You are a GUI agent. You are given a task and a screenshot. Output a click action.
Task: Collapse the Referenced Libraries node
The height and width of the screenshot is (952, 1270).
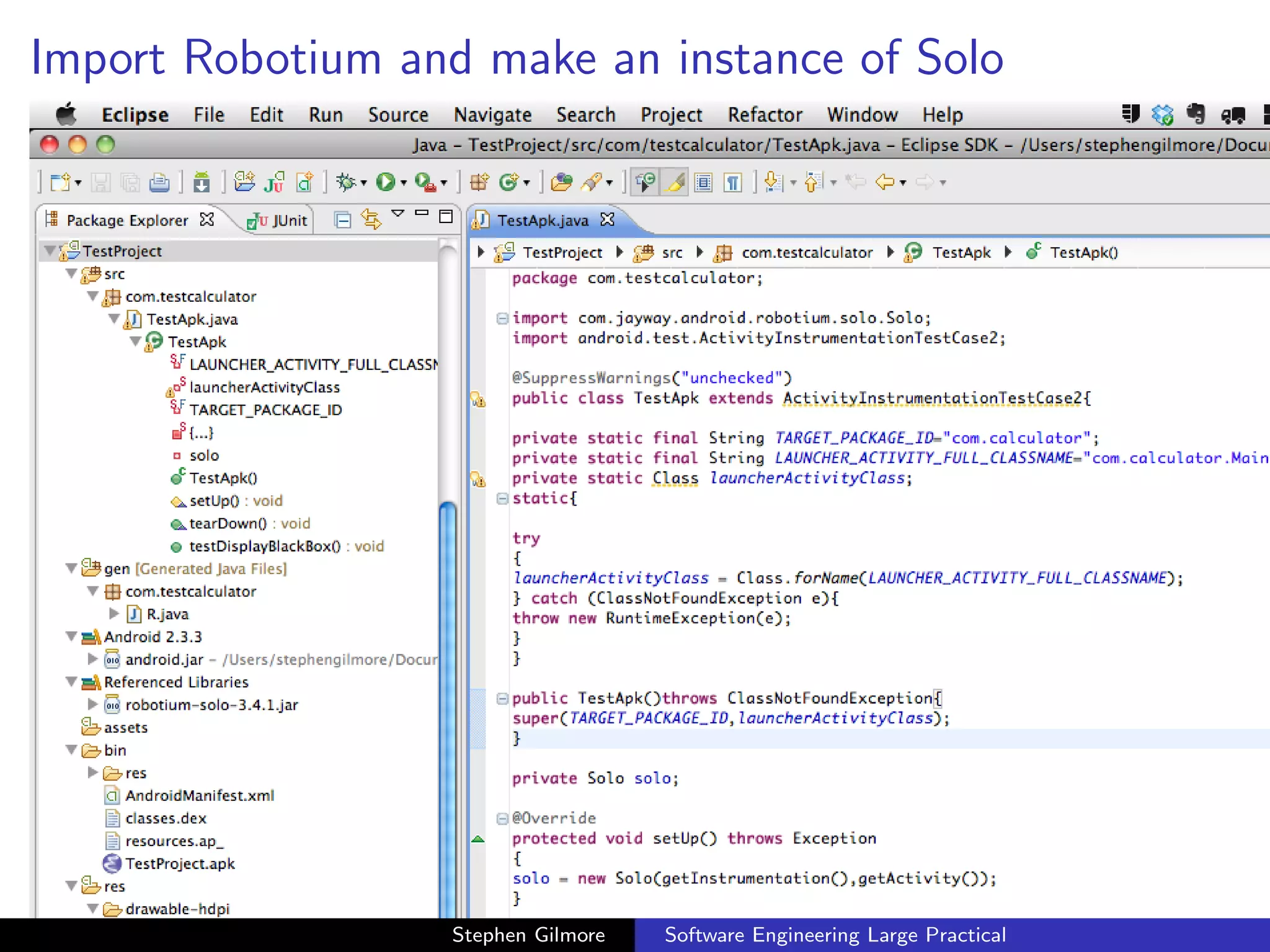coord(71,682)
